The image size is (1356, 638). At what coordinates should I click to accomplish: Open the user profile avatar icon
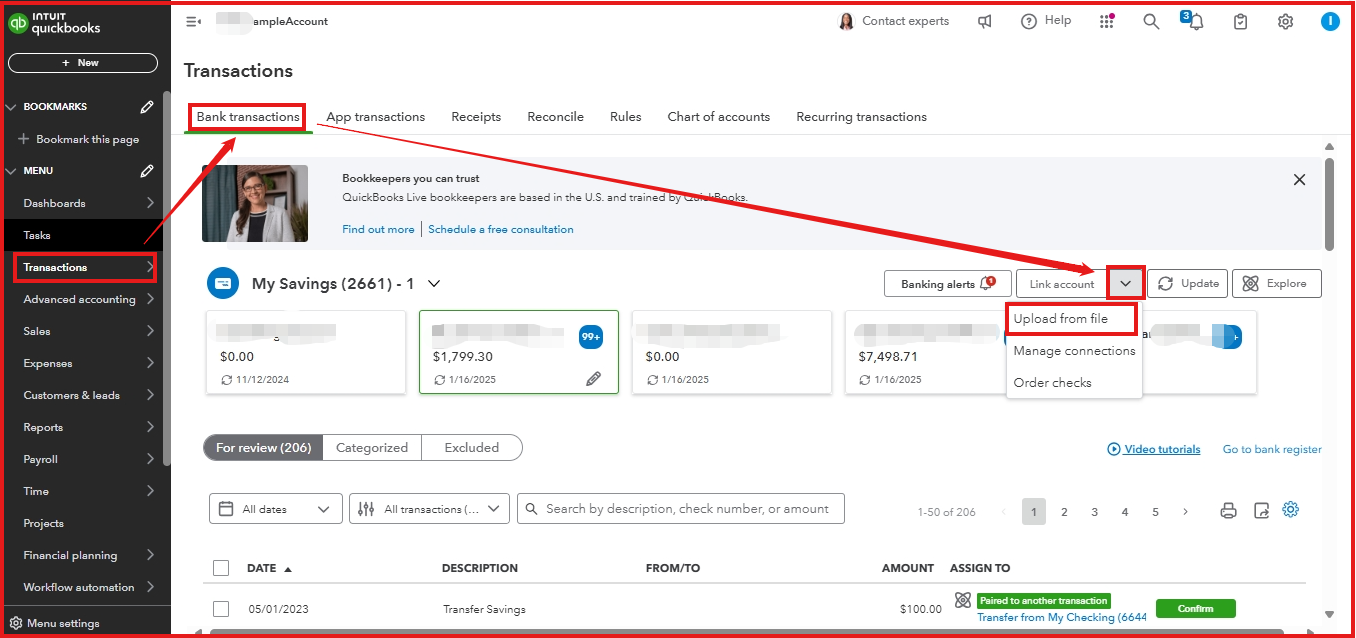click(x=1330, y=21)
